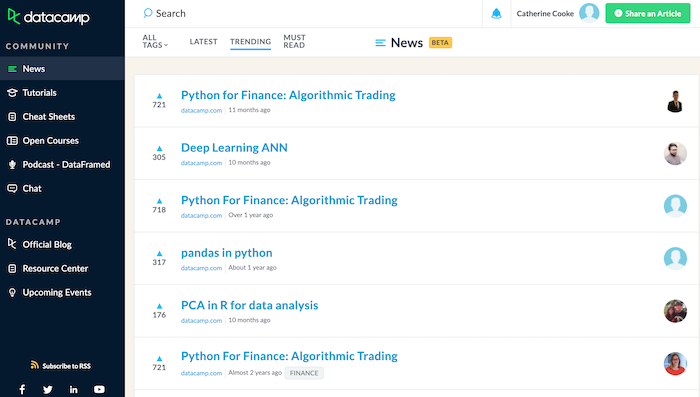This screenshot has height=397, width=700.
Task: Open datacamp.com source under pandas in python
Action: click(x=201, y=268)
